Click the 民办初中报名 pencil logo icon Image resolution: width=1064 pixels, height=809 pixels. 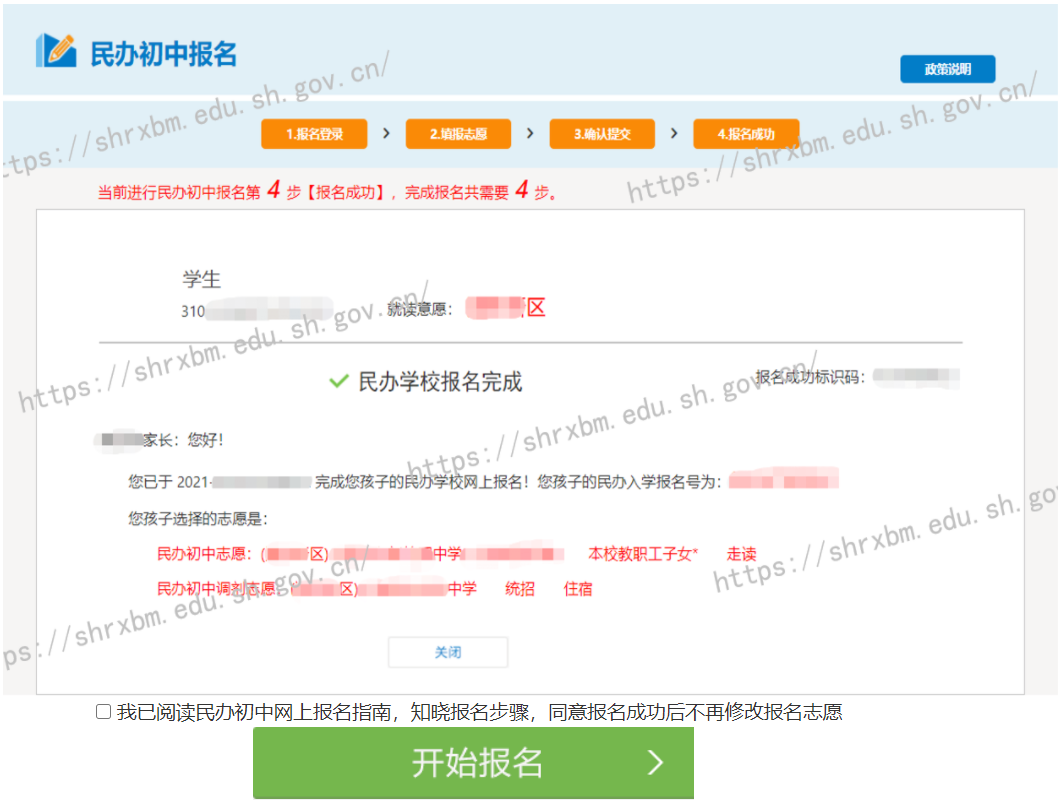(56, 51)
